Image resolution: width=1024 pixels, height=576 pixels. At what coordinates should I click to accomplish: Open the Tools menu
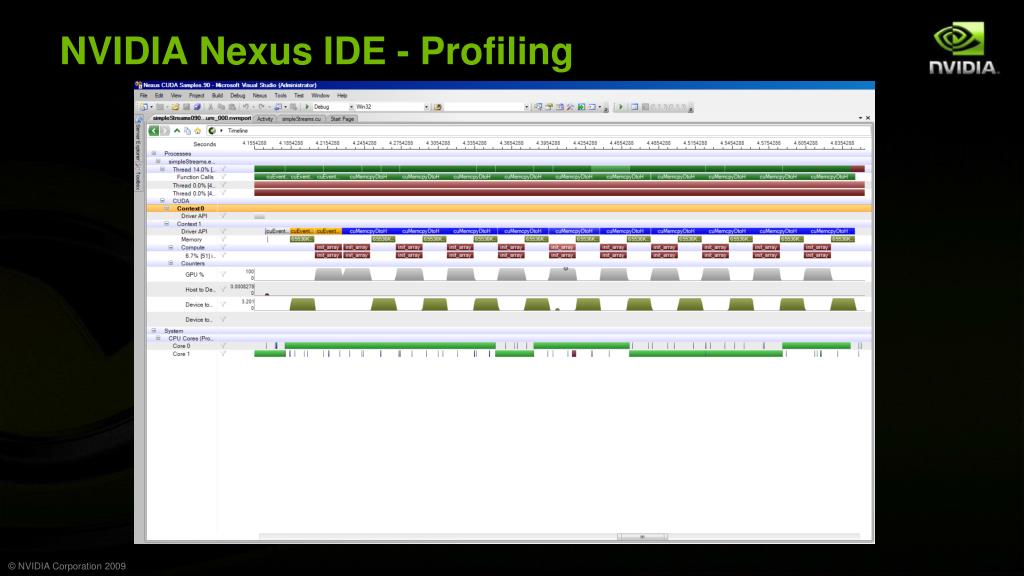click(280, 95)
